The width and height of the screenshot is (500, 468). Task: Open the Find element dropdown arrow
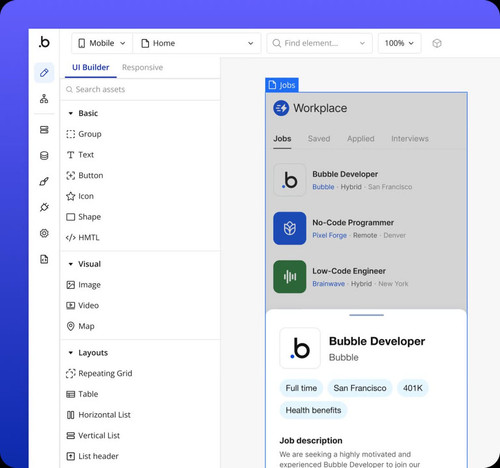coord(362,43)
